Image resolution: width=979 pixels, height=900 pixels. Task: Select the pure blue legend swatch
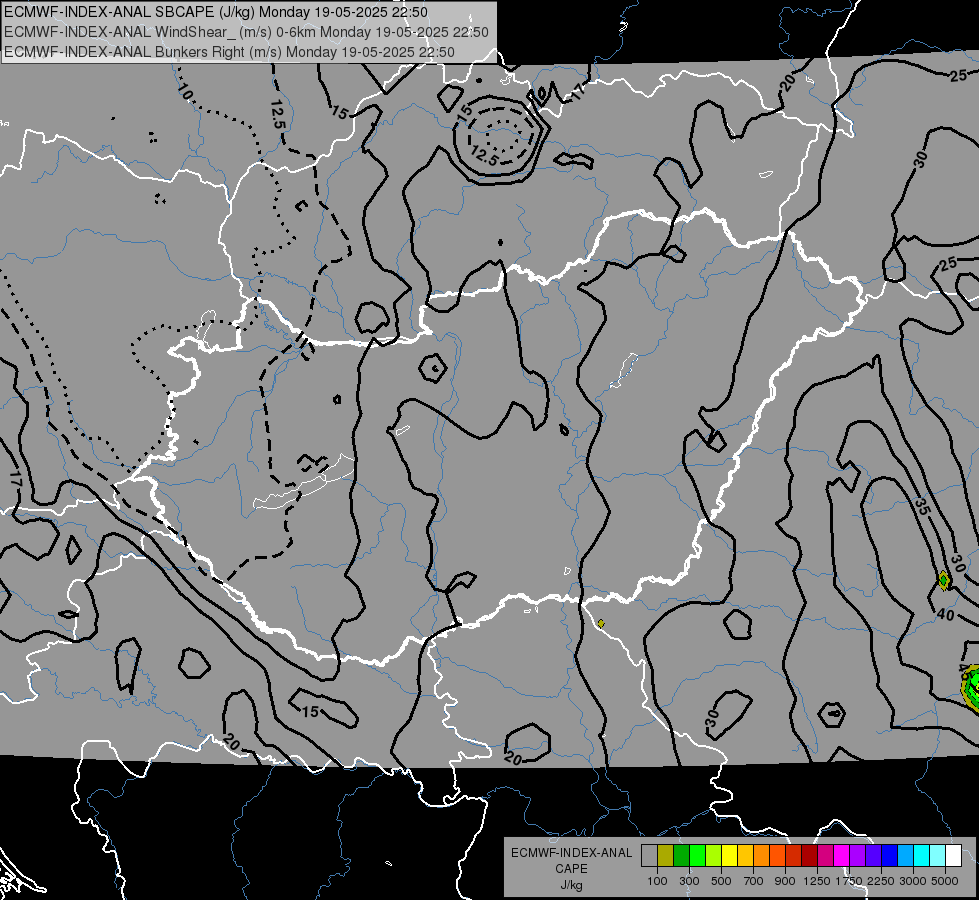coord(889,855)
